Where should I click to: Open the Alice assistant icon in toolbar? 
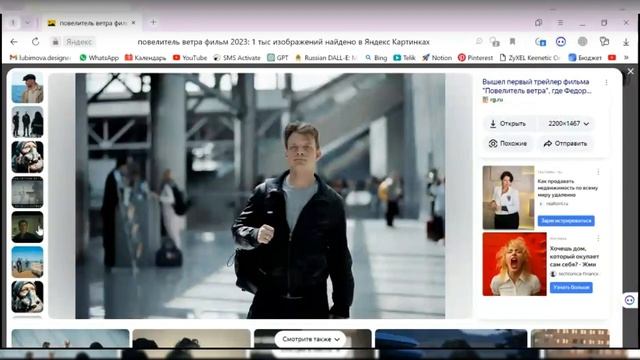pos(561,42)
